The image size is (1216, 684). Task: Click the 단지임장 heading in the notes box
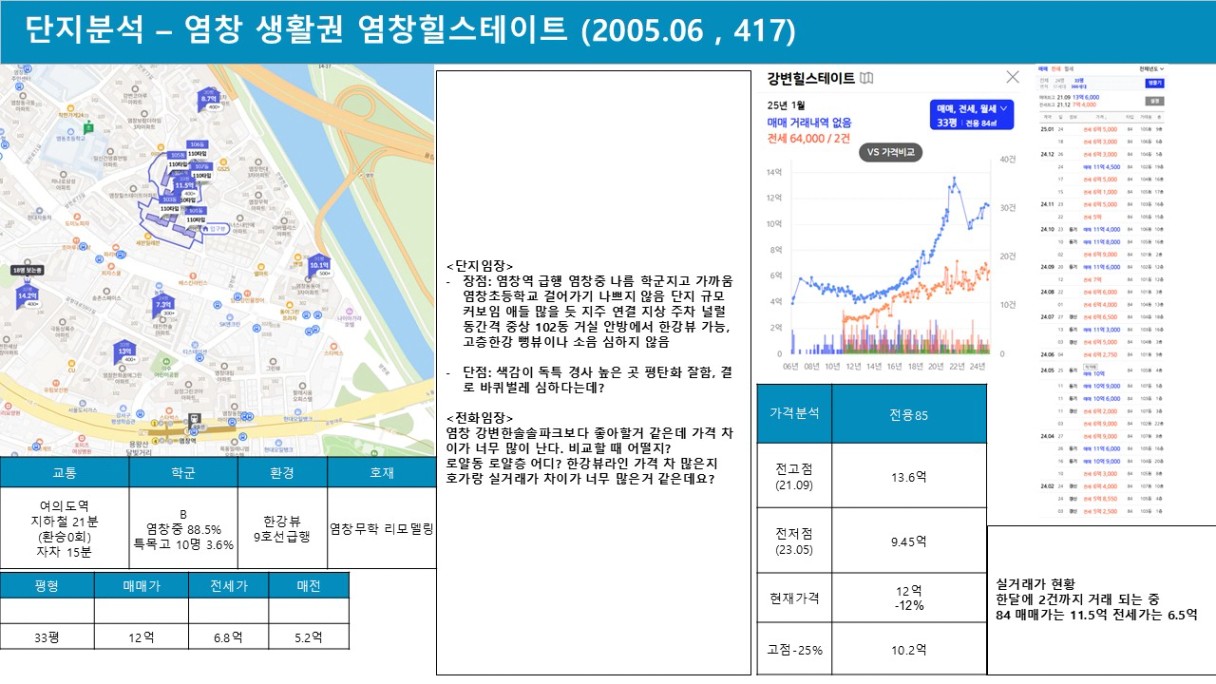[480, 265]
